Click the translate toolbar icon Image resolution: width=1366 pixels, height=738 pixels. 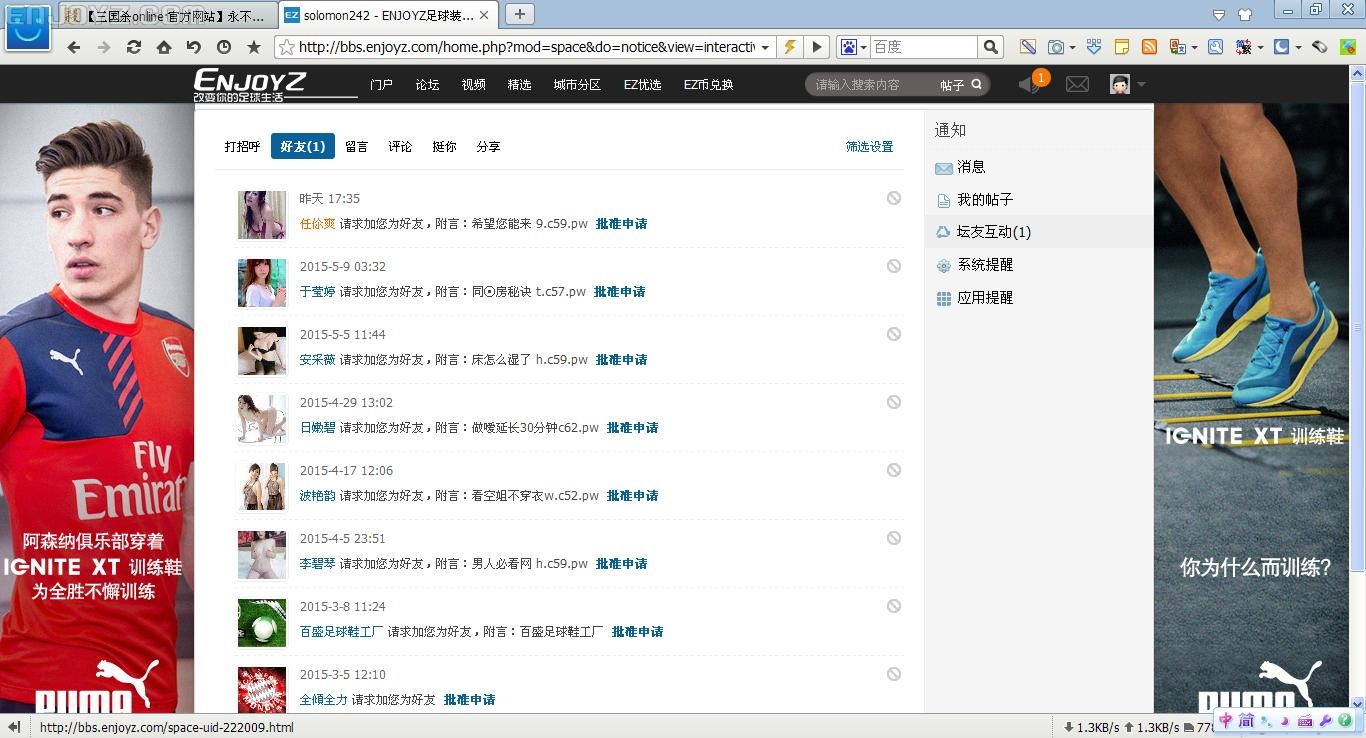(x=1178, y=47)
